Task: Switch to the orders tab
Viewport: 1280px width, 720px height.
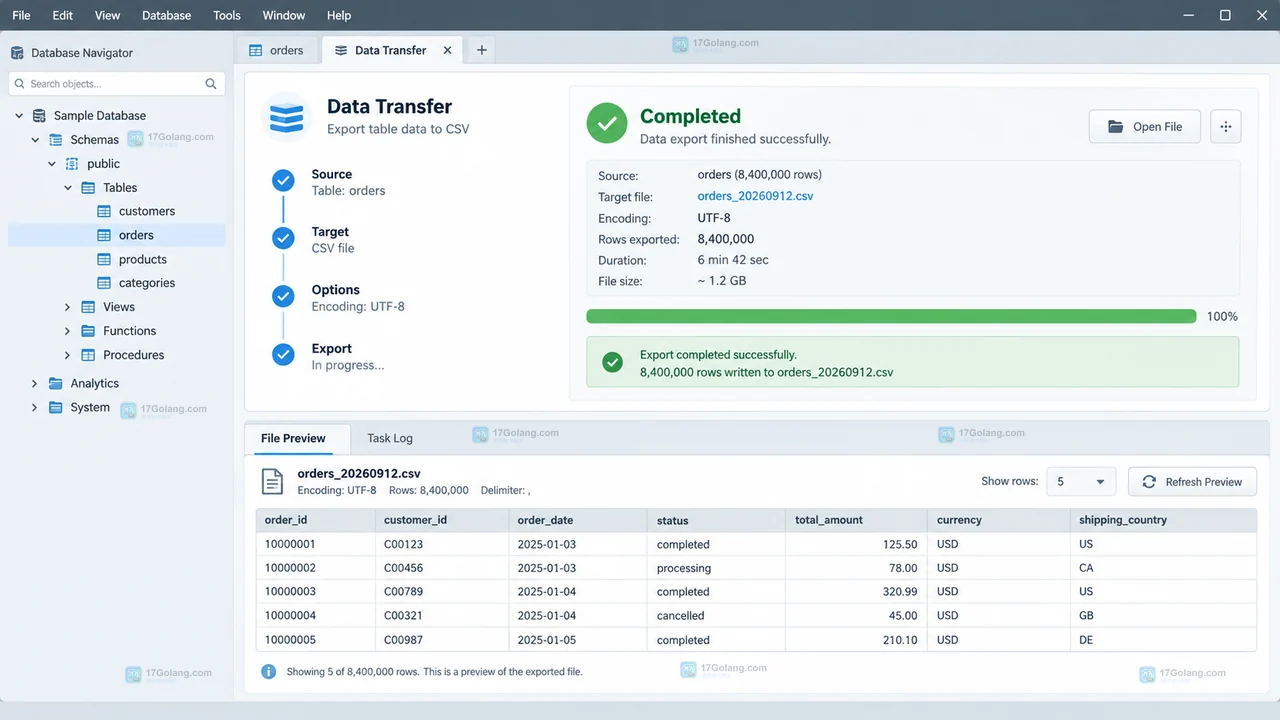Action: pyautogui.click(x=278, y=50)
